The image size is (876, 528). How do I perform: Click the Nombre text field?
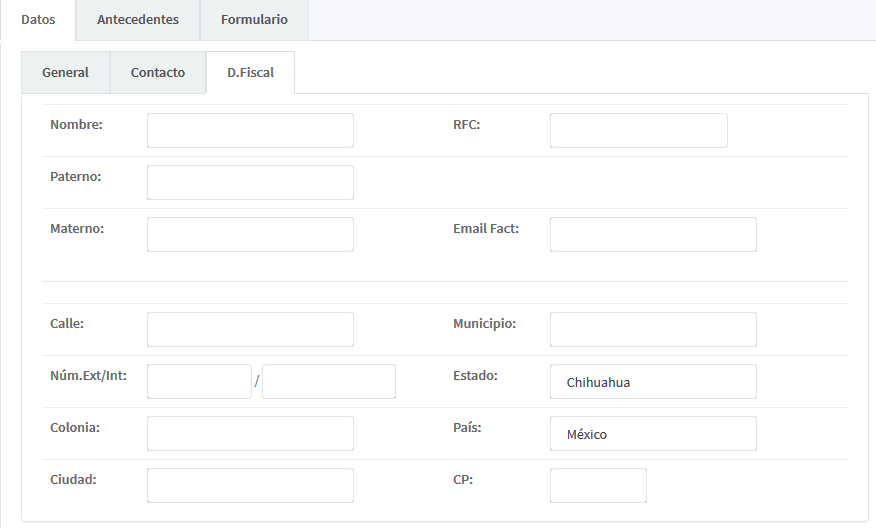[250, 130]
